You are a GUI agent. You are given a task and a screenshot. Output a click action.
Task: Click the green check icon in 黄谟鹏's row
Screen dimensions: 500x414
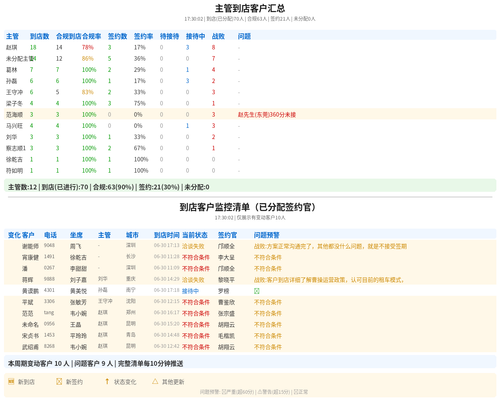[257, 291]
